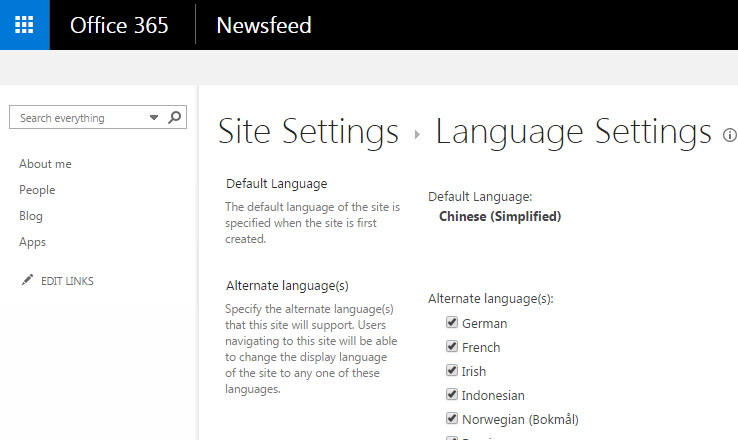This screenshot has width=738, height=440.
Task: Click the search magnifier icon
Action: 175,117
